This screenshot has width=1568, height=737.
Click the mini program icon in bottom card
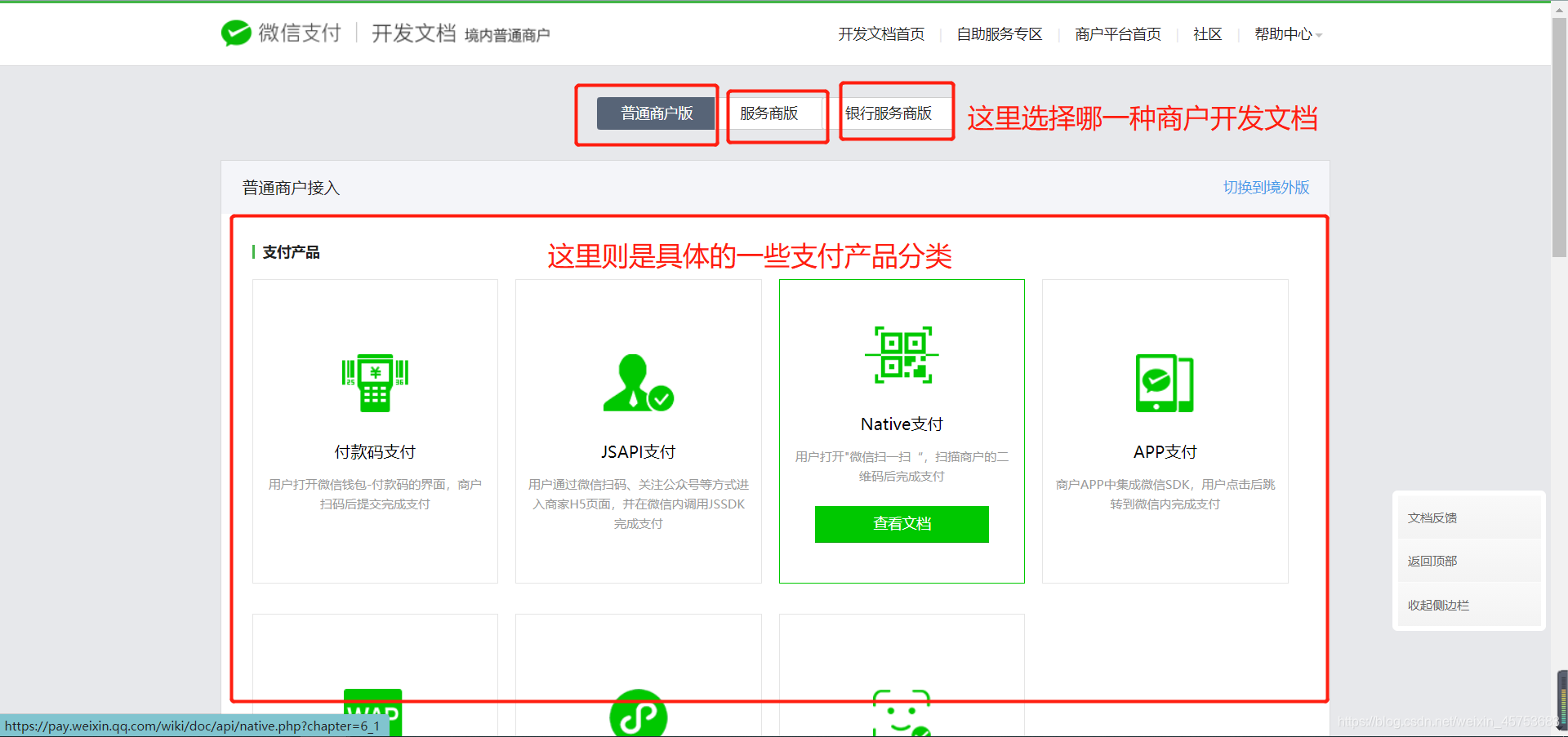point(639,713)
